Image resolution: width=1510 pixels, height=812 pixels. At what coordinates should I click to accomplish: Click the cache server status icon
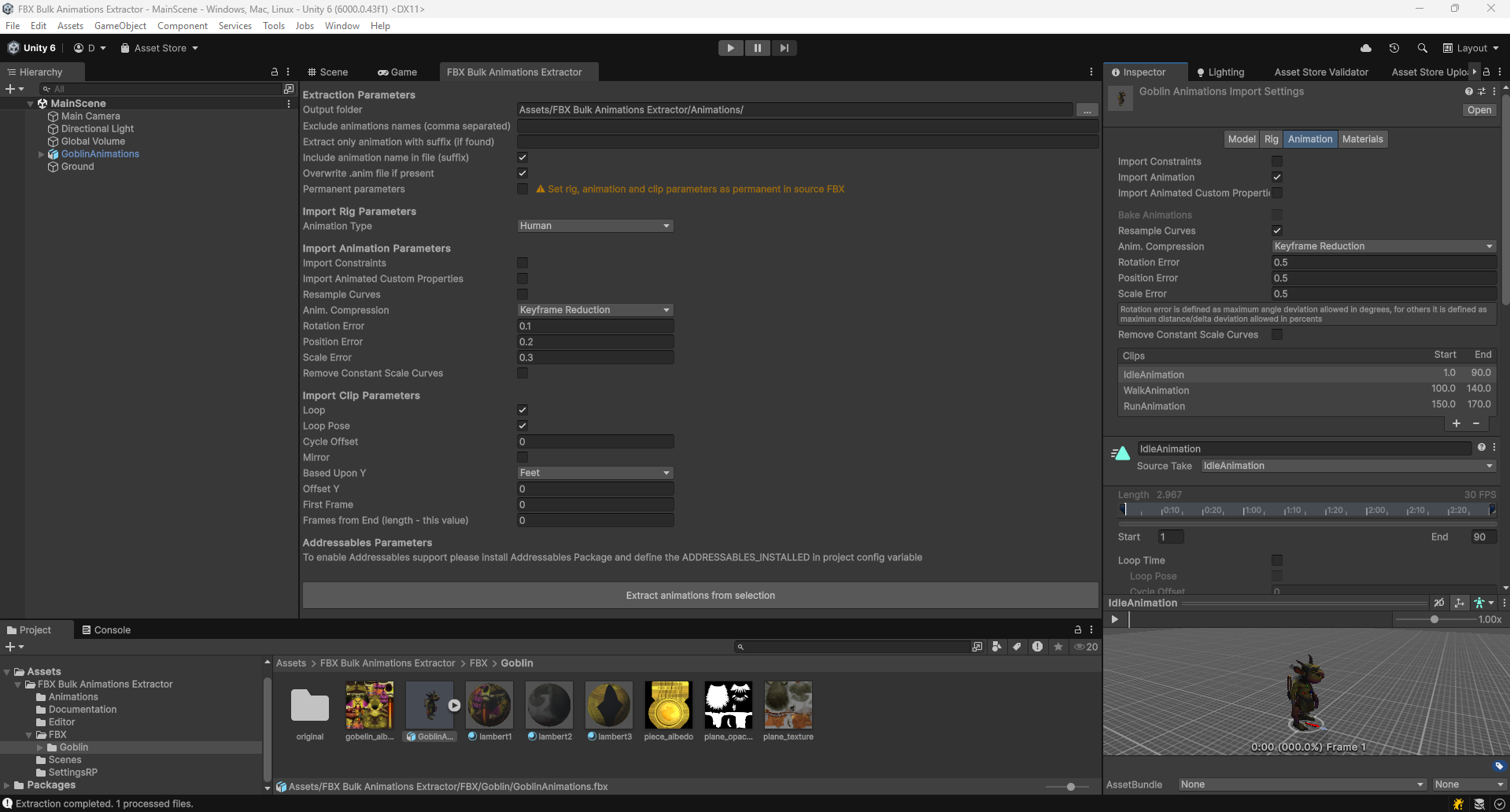coord(1479,804)
